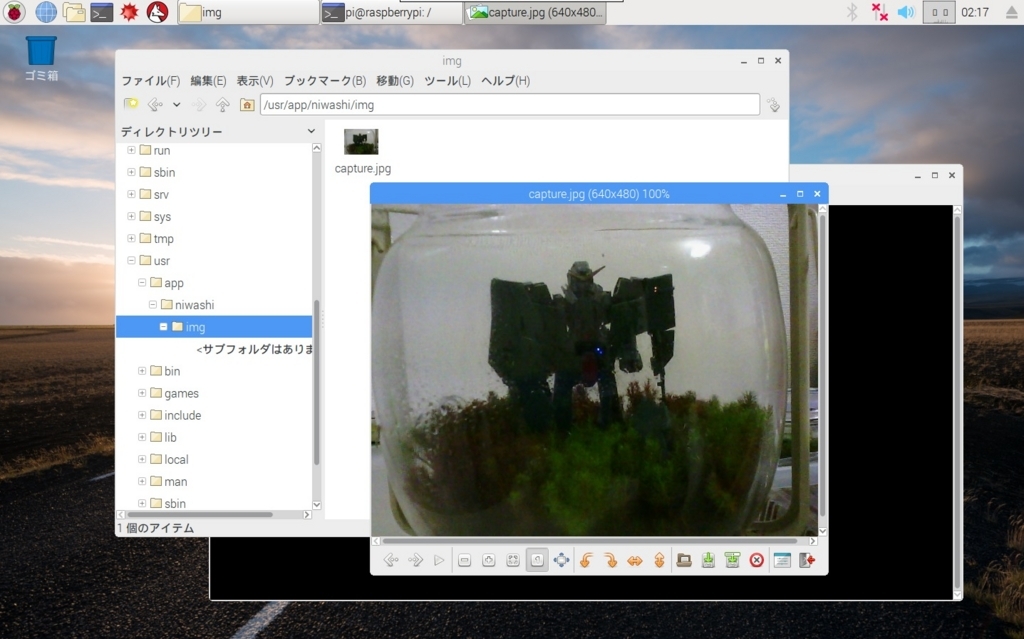Select the include folder in tree
The width and height of the screenshot is (1024, 639).
[x=182, y=416]
